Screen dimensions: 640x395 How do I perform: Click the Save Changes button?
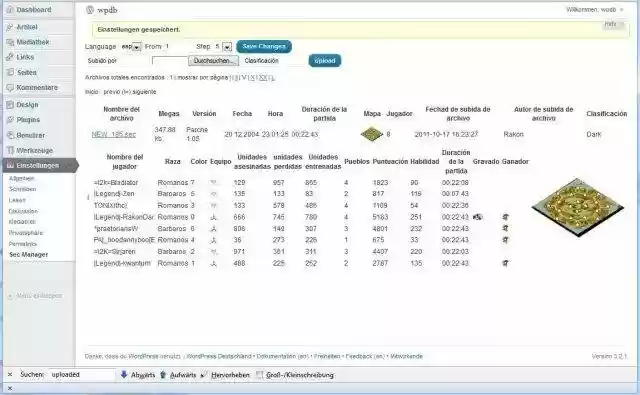click(264, 47)
